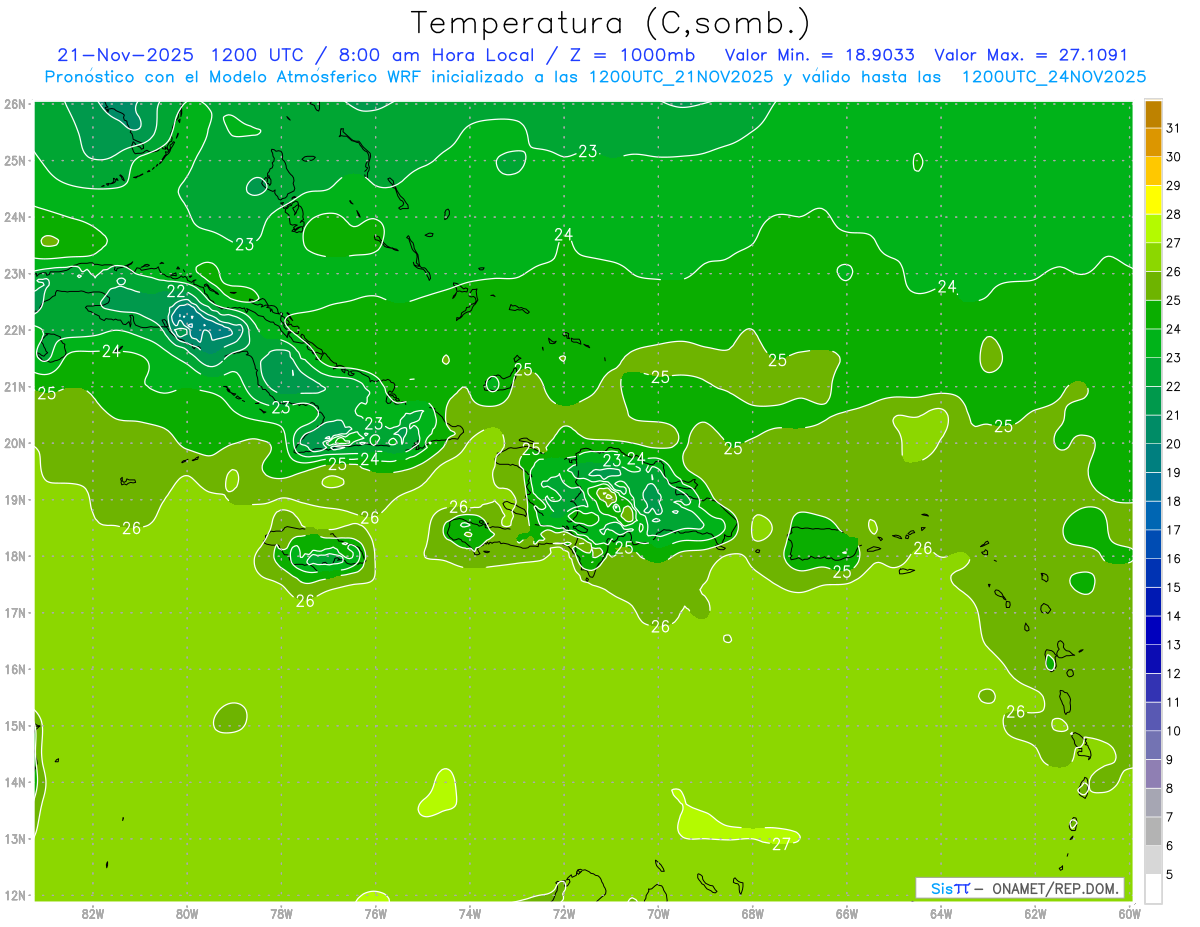The height and width of the screenshot is (927, 1200).
Task: Click the 60W longitude axis label
Action: tap(1130, 913)
